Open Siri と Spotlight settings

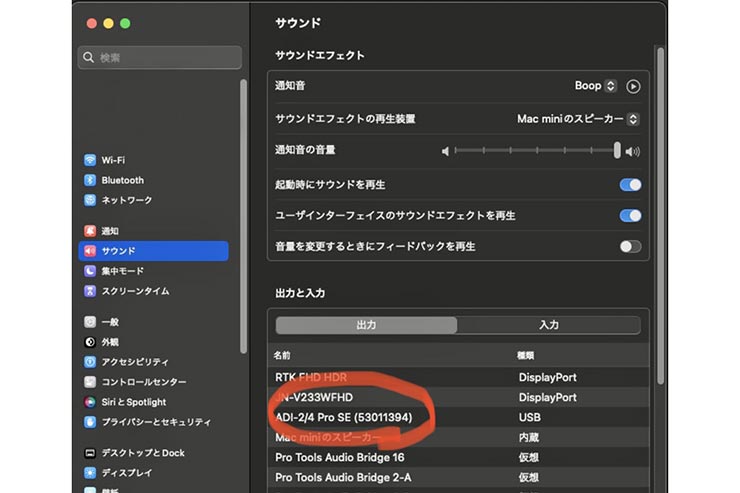pyautogui.click(x=133, y=402)
